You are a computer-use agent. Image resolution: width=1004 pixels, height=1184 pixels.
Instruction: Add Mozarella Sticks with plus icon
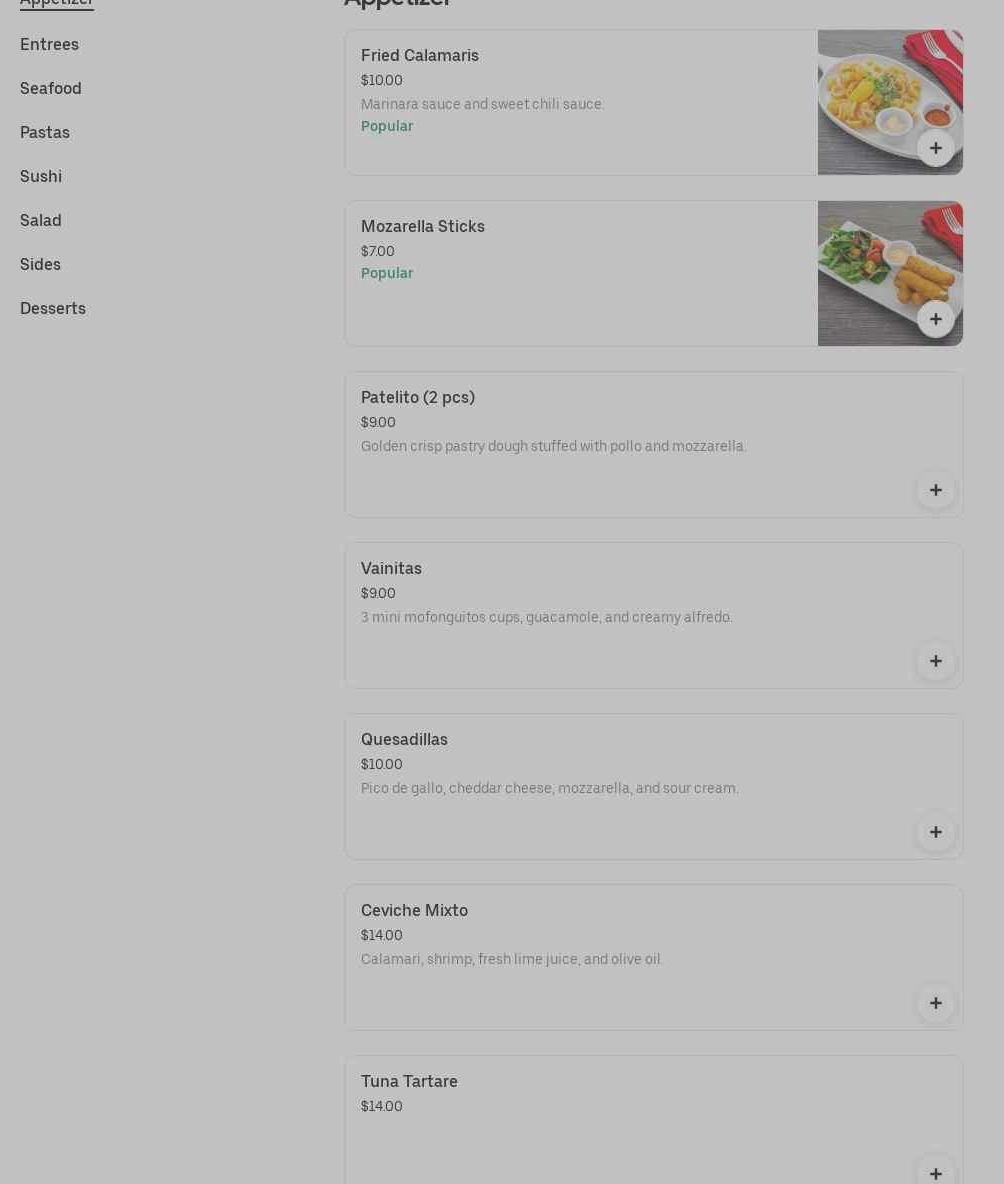935,319
